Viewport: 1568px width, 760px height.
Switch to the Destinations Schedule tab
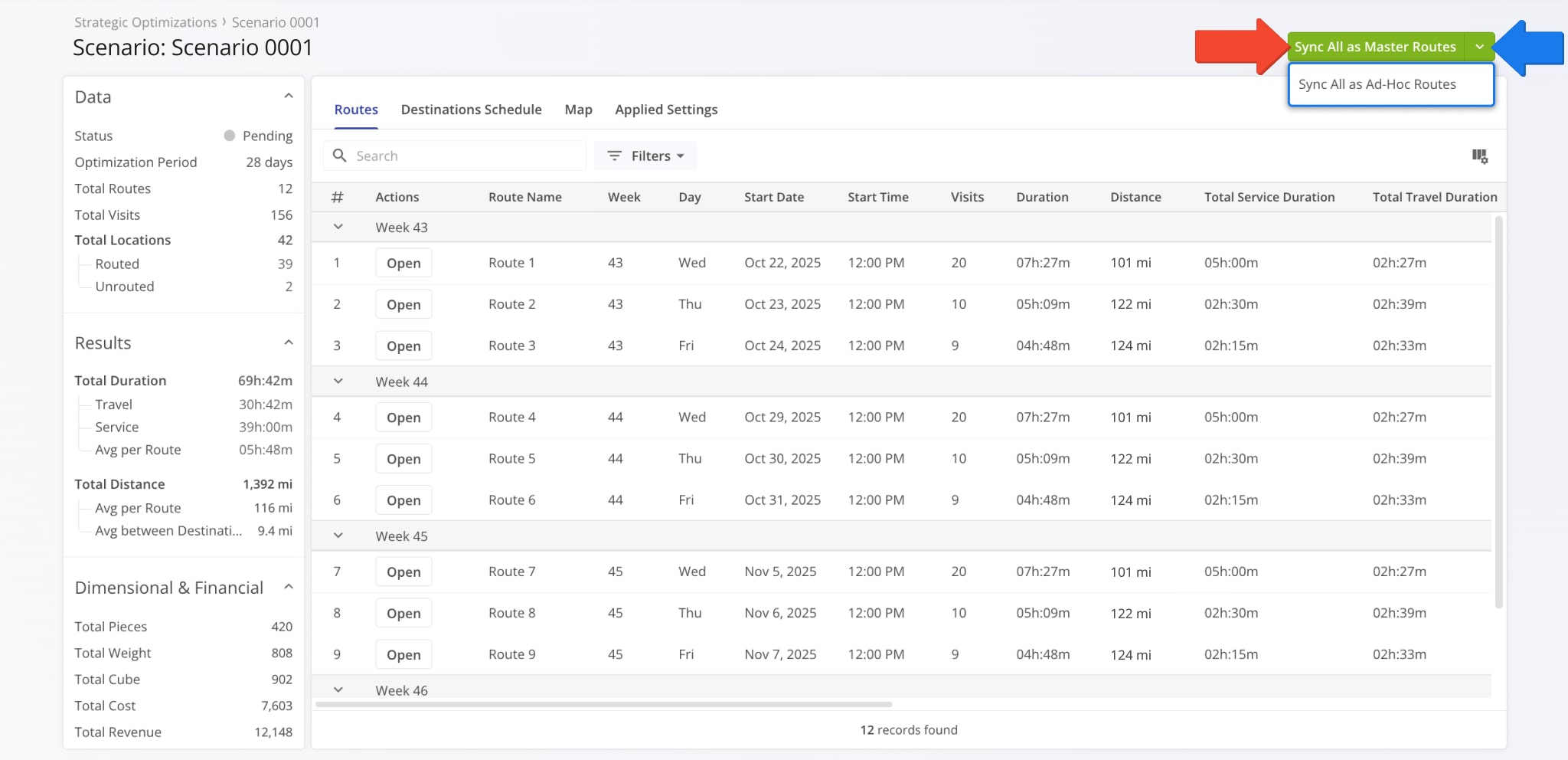click(471, 110)
